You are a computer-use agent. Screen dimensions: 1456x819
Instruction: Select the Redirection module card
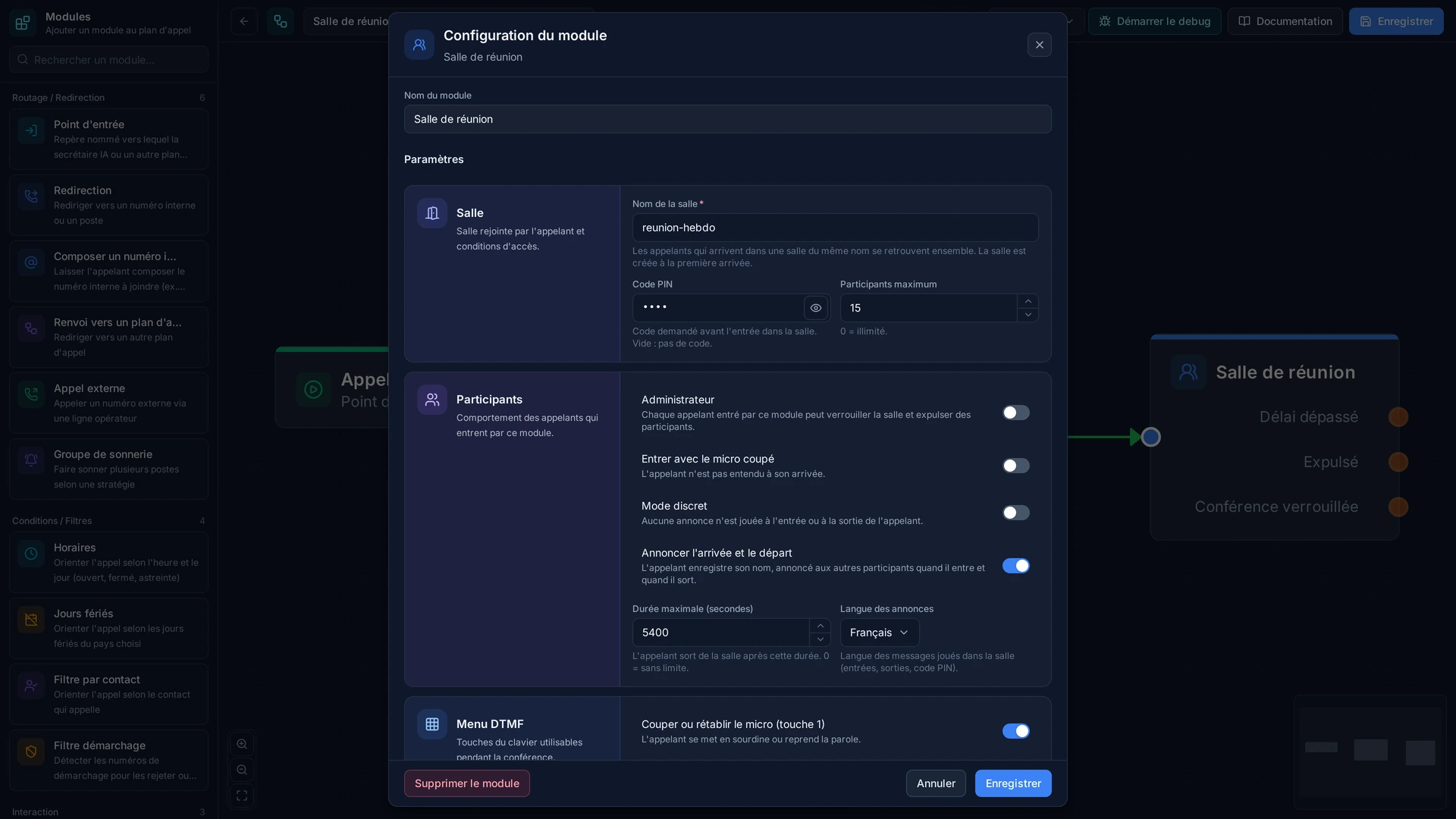pos(108,206)
